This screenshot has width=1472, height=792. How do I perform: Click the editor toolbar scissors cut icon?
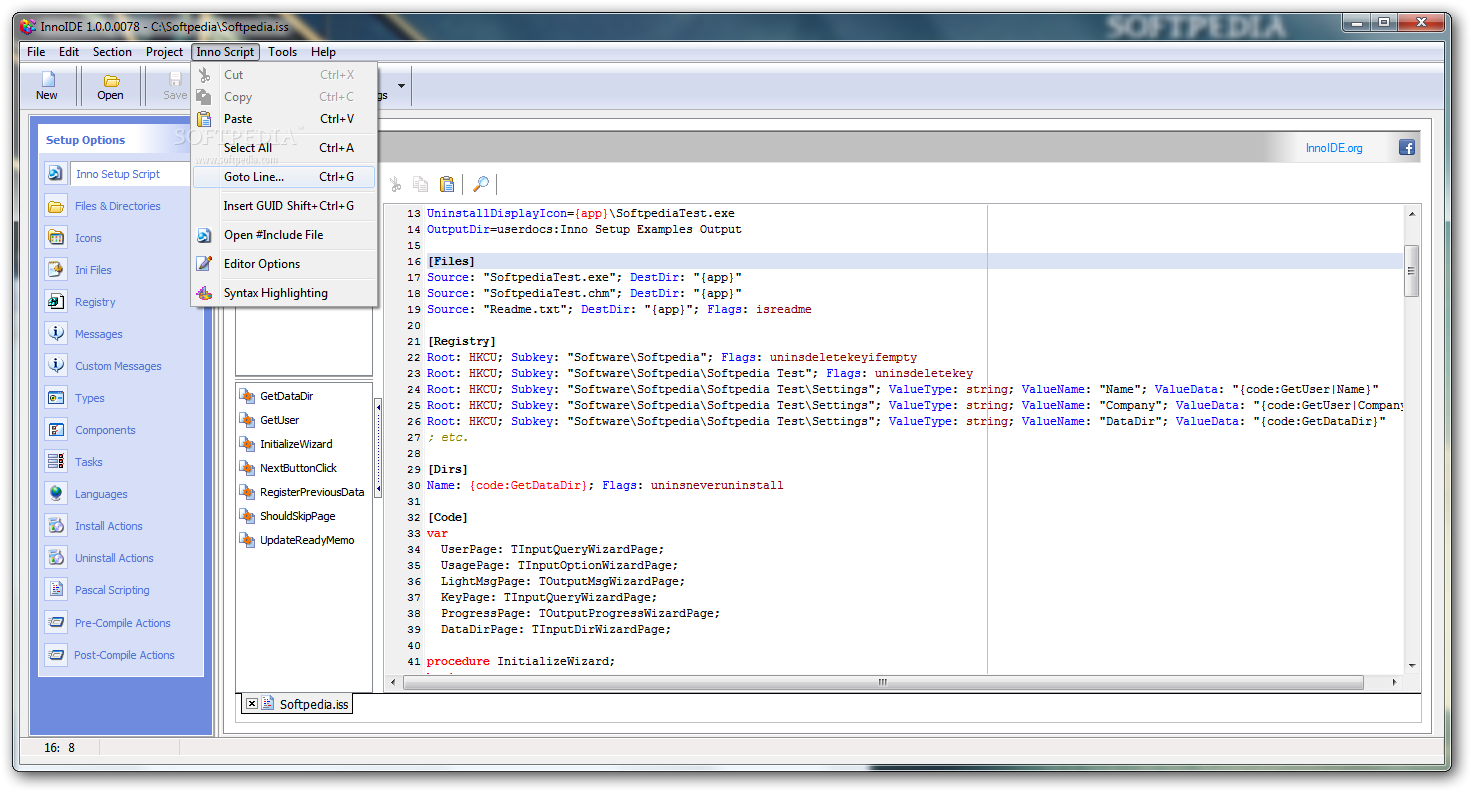[x=395, y=184]
